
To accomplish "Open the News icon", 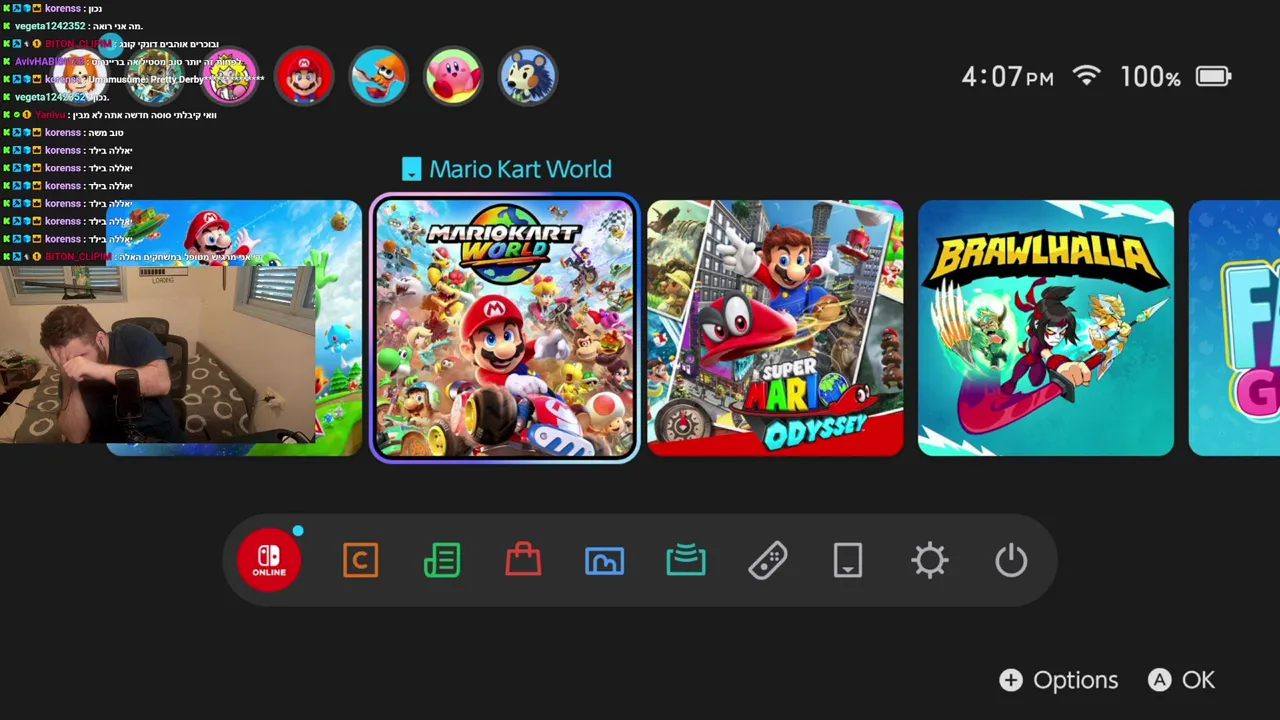I will [442, 560].
